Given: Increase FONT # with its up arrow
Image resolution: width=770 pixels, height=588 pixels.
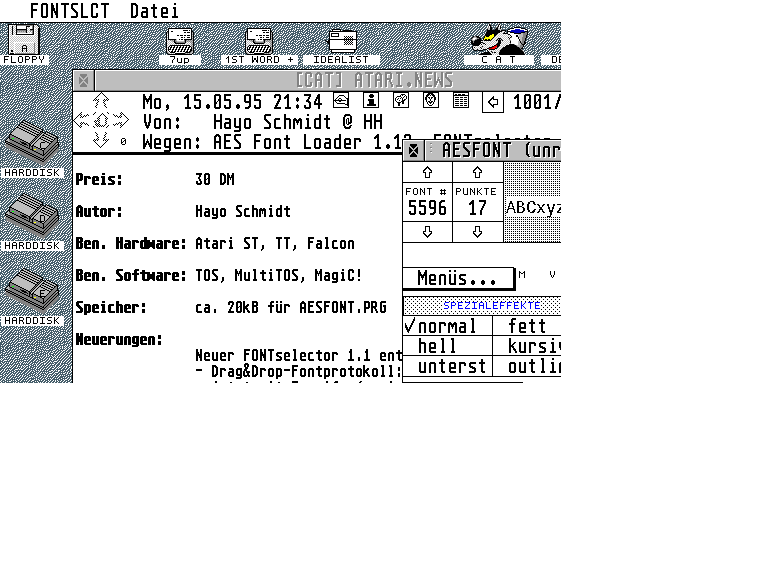Looking at the screenshot, I should click(427, 172).
